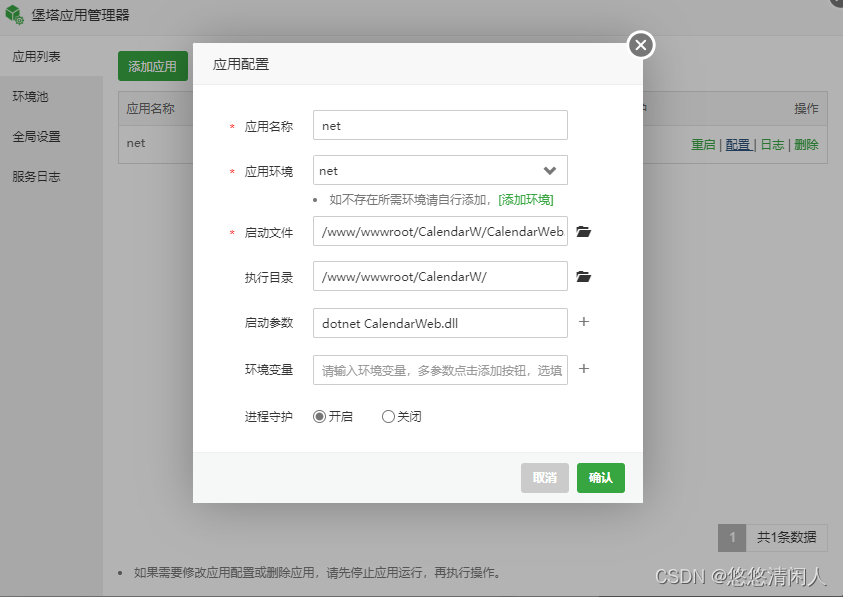The width and height of the screenshot is (843, 597).
Task: Restart the net app via 重启 link
Action: coord(703,143)
